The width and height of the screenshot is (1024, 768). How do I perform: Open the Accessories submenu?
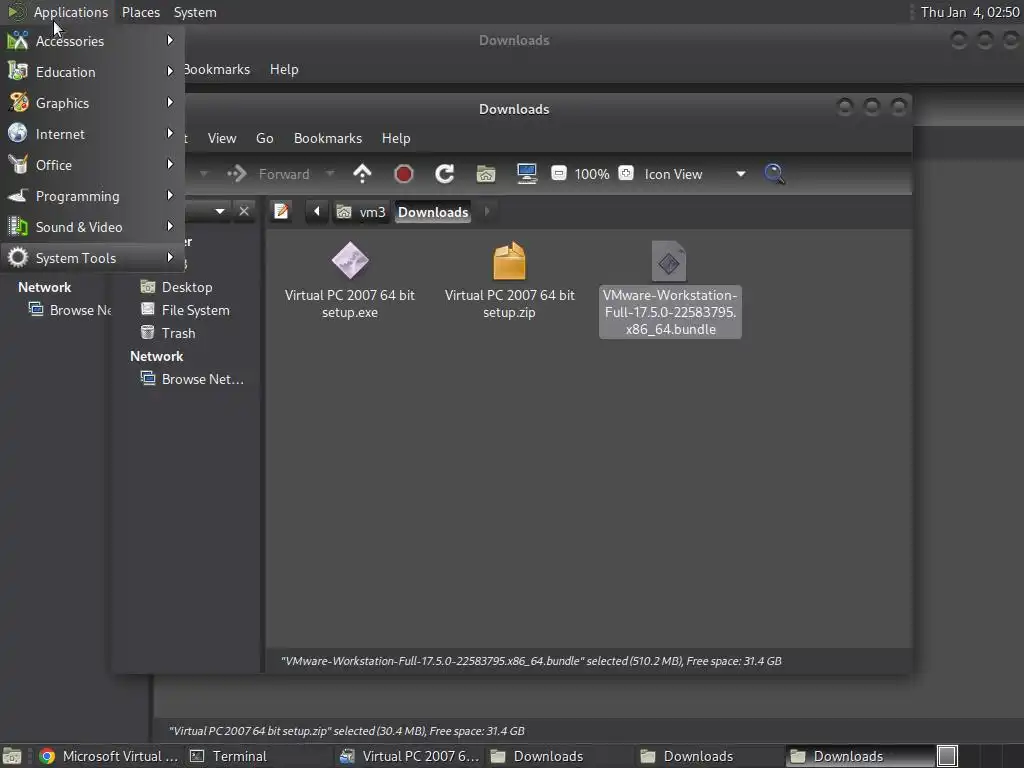(x=92, y=40)
